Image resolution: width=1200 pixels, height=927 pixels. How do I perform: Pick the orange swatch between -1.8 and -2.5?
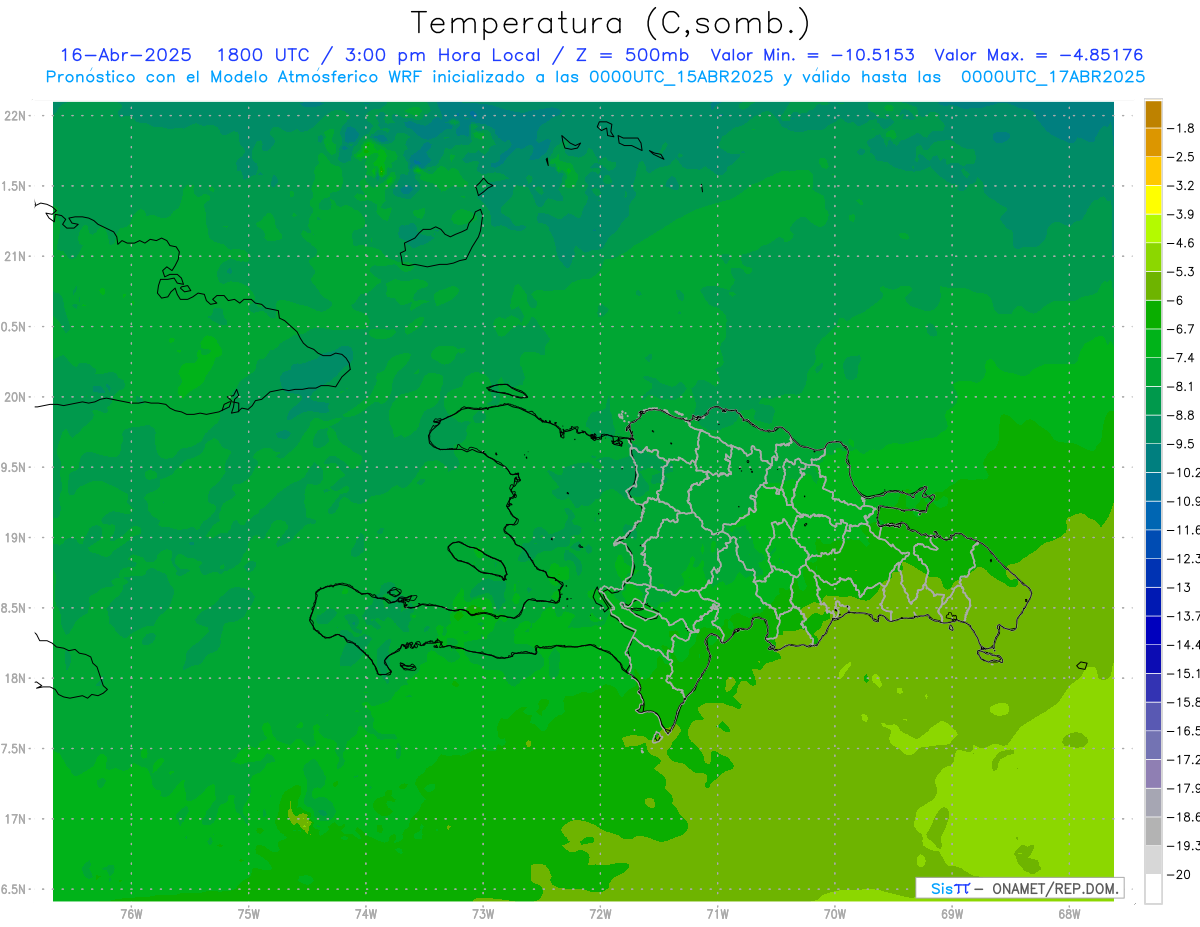click(x=1153, y=142)
